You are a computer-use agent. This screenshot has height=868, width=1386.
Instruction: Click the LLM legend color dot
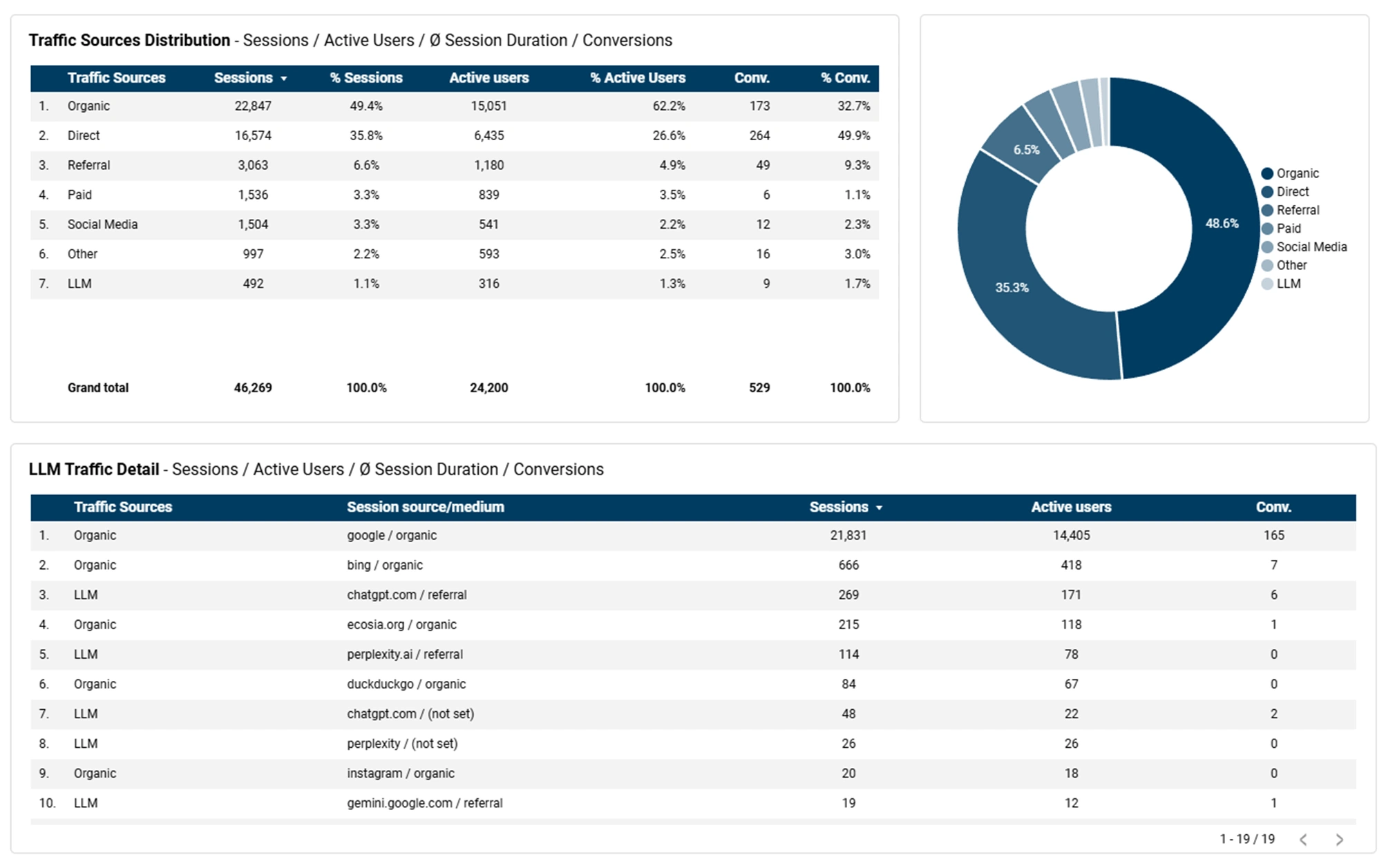1267,284
